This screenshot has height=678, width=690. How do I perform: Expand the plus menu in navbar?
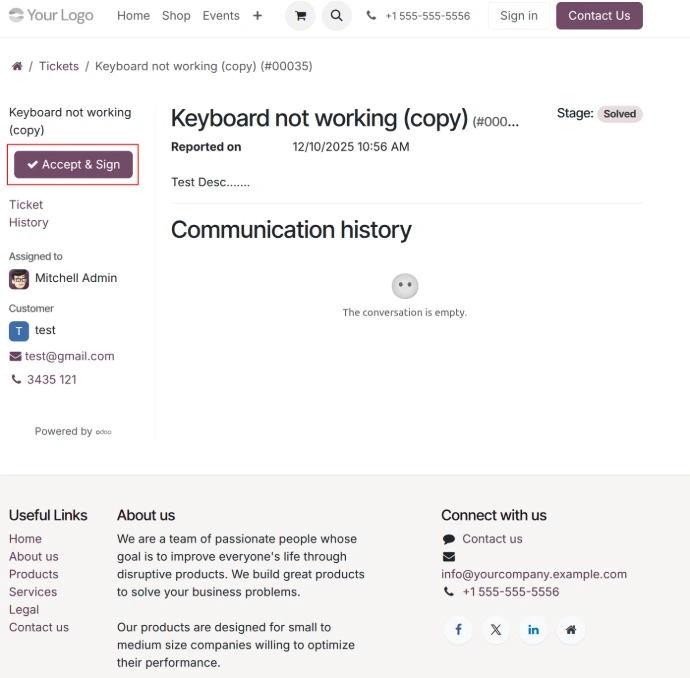257,16
